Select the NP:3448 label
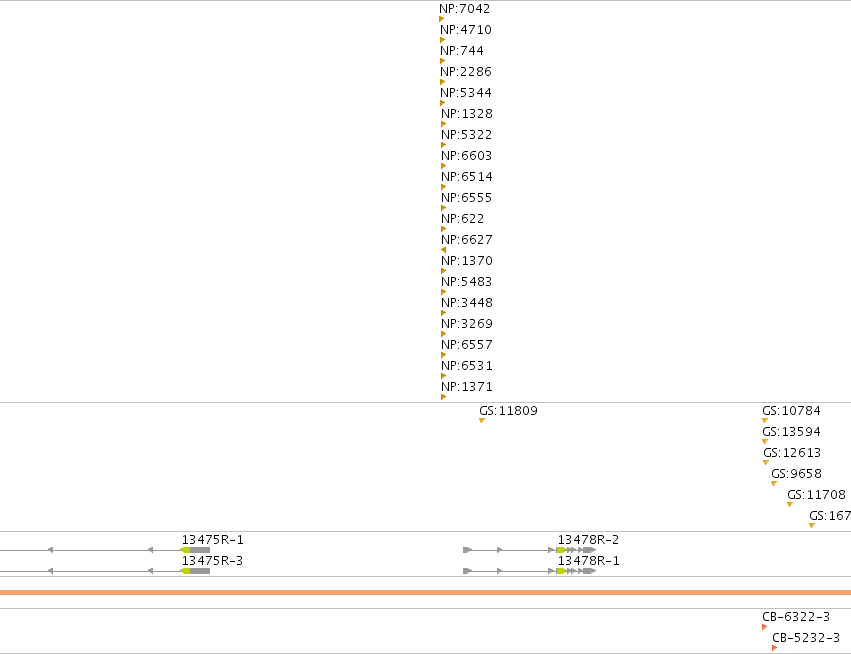The height and width of the screenshot is (654, 851). (467, 303)
